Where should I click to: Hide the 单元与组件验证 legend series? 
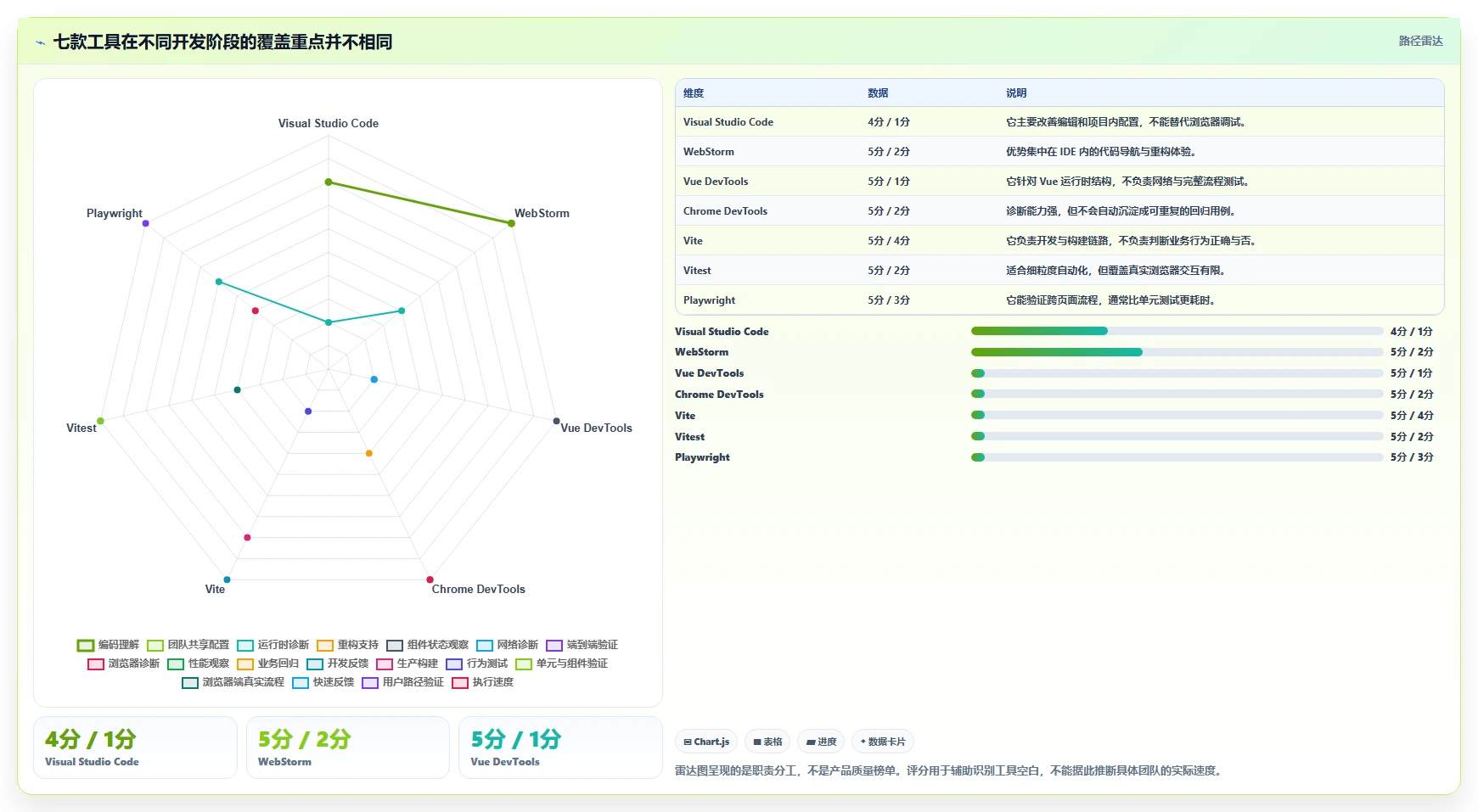click(561, 664)
